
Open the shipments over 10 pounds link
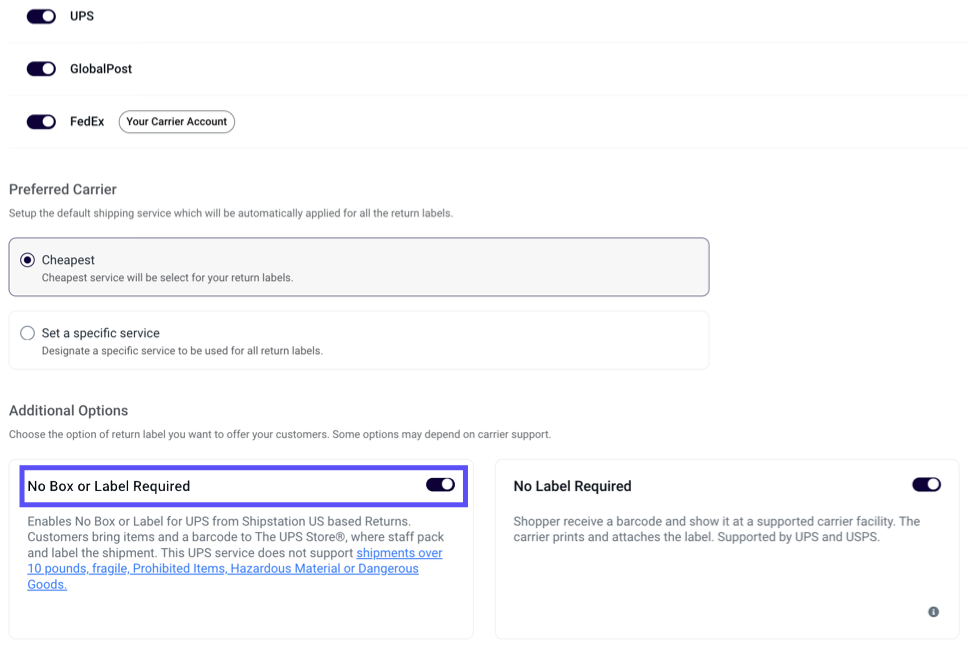(x=399, y=552)
